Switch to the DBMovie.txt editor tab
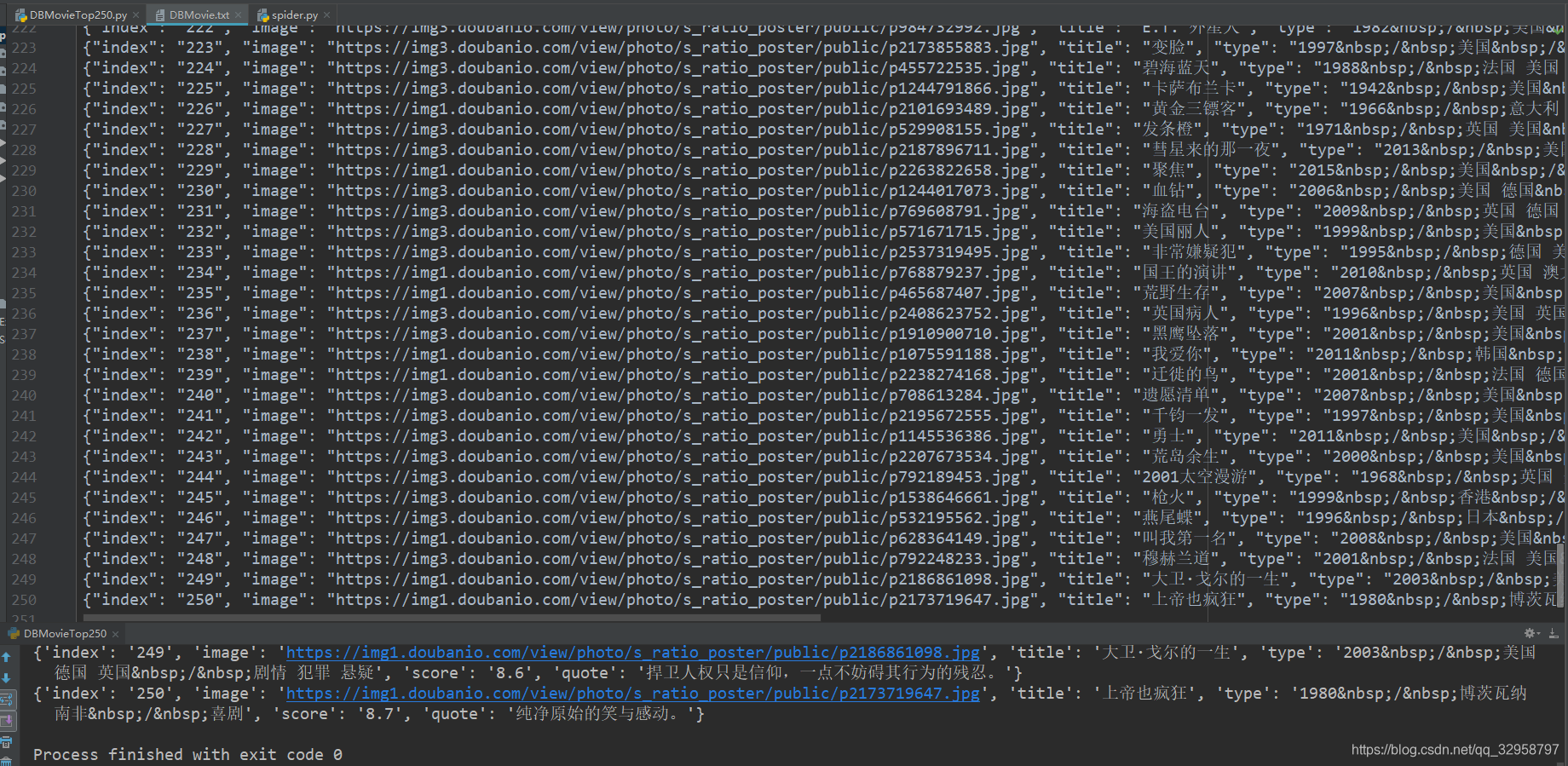Viewport: 1568px width, 766px height. coord(199,14)
